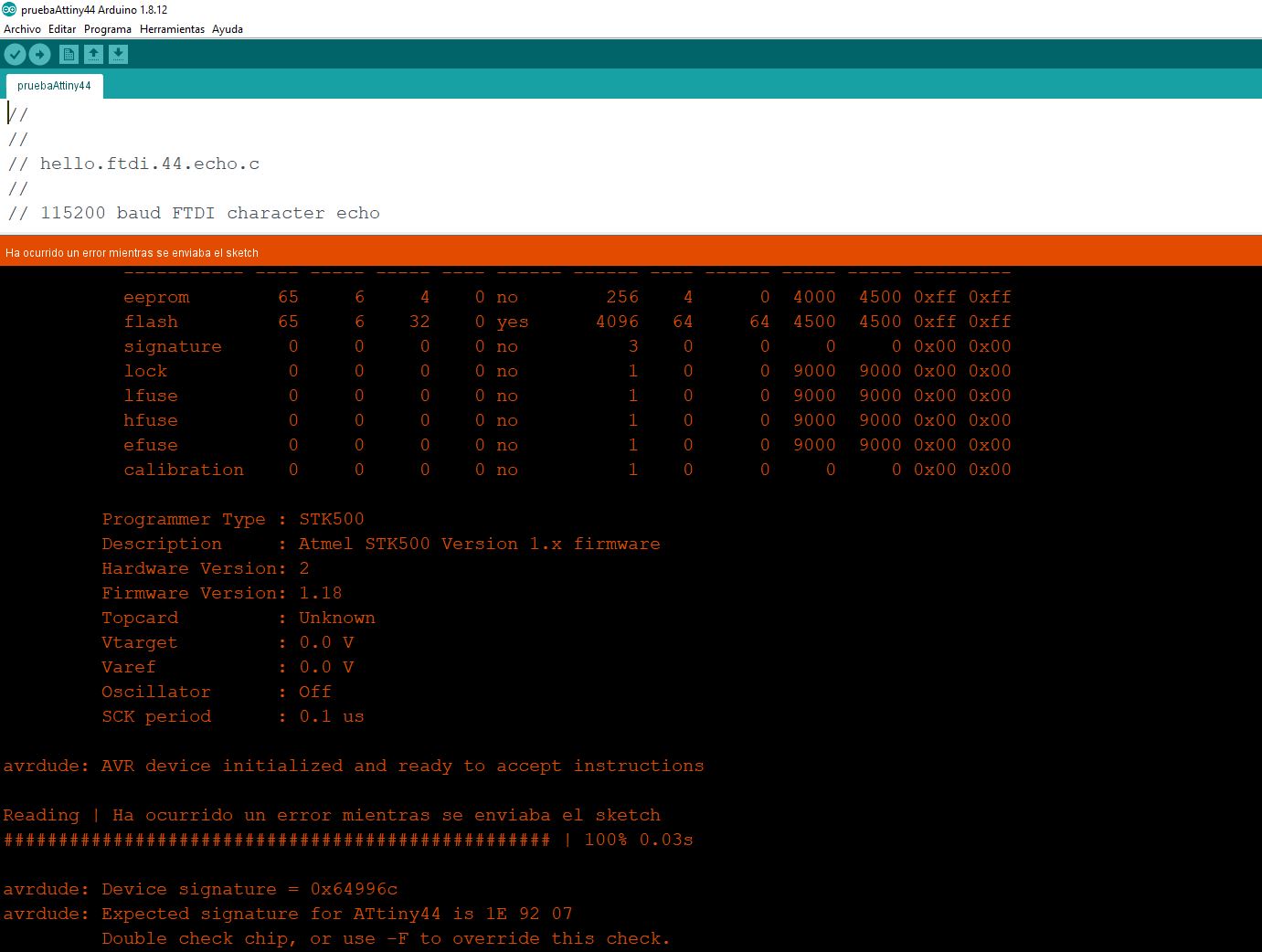Image resolution: width=1262 pixels, height=952 pixels.
Task: Click 'Expected signature for ATtiny44' line
Action: click(x=288, y=914)
